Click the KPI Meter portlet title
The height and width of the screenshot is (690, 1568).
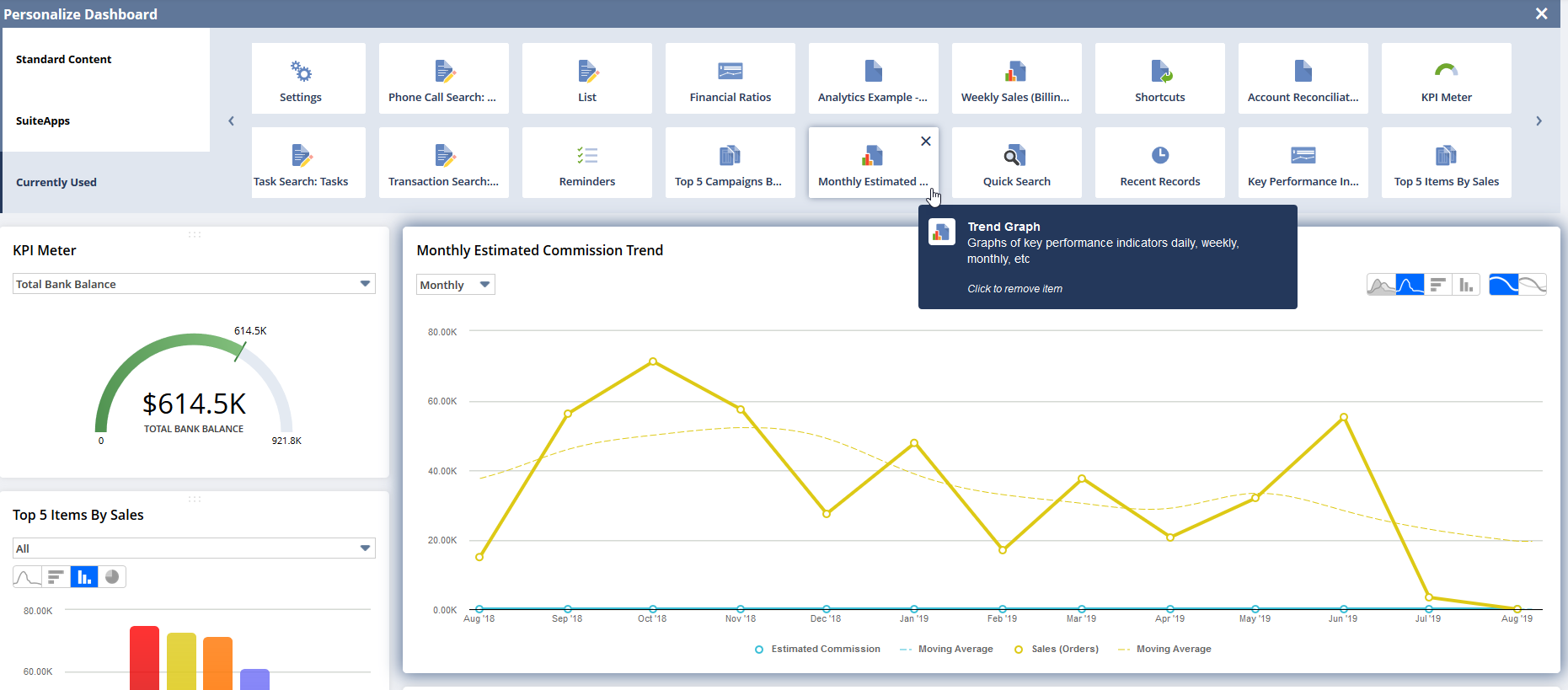tap(45, 250)
